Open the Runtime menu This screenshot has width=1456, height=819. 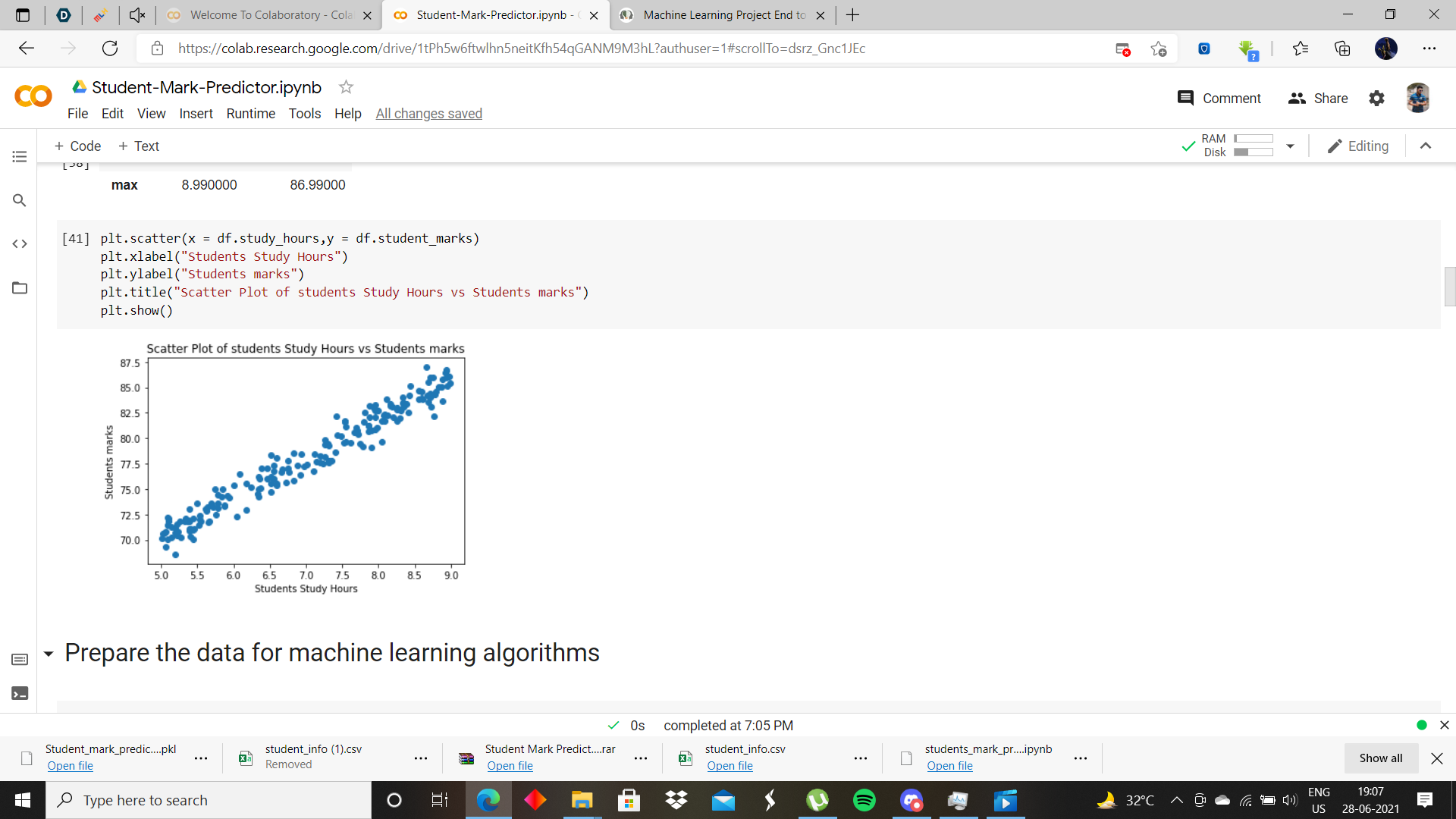tap(250, 114)
